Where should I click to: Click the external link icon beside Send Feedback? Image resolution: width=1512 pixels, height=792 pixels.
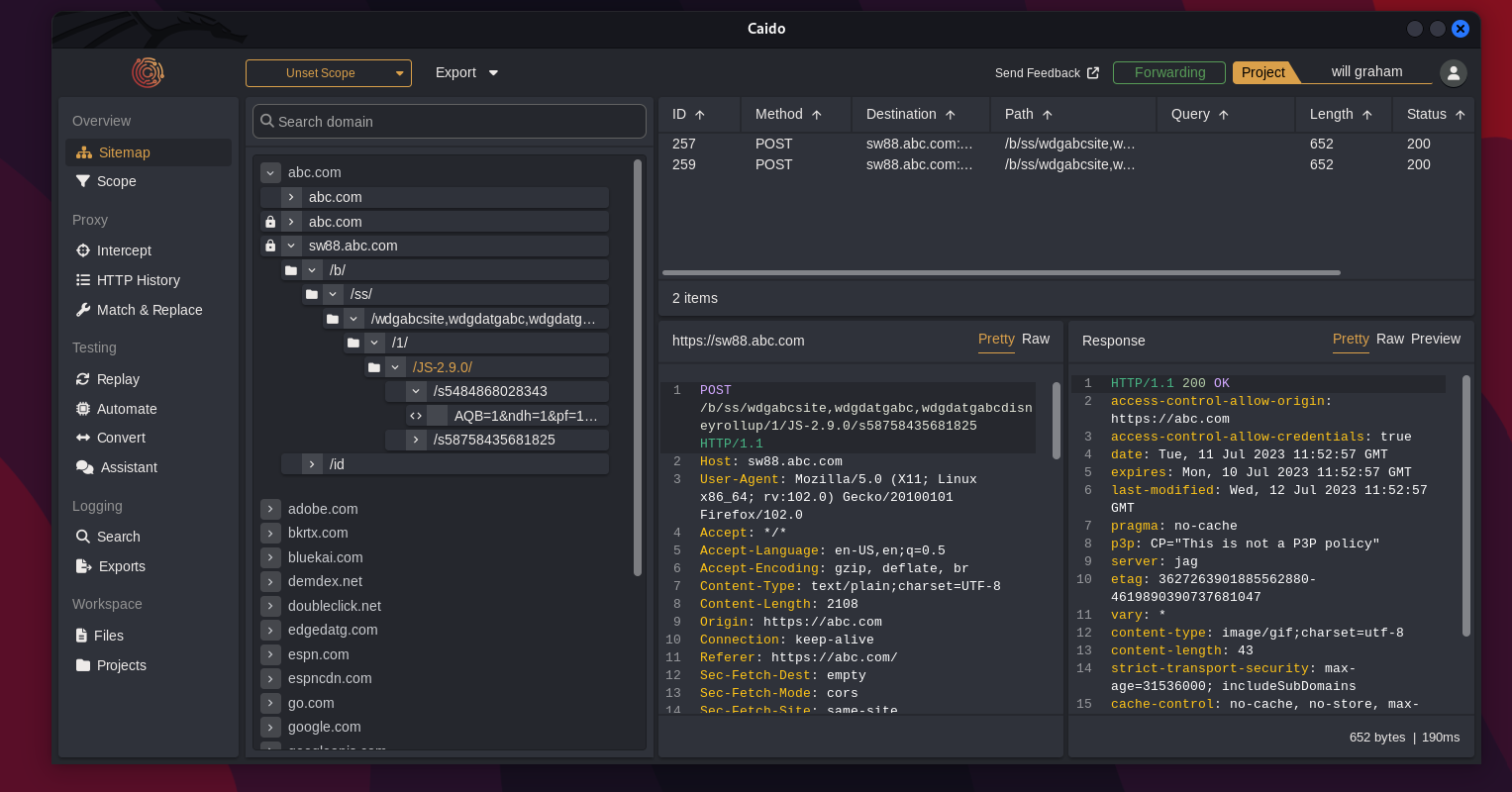1093,72
